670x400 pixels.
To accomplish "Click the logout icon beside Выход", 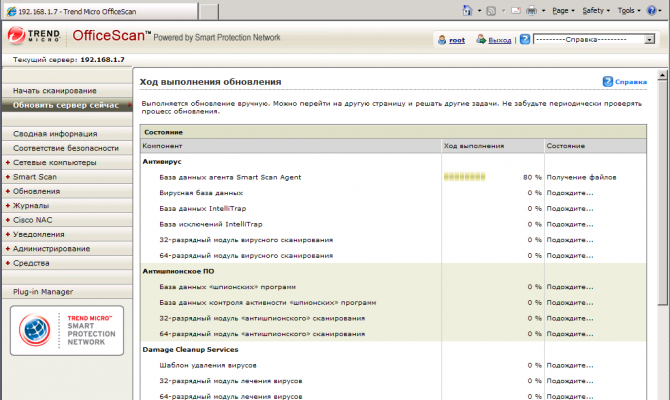I will click(x=481, y=40).
